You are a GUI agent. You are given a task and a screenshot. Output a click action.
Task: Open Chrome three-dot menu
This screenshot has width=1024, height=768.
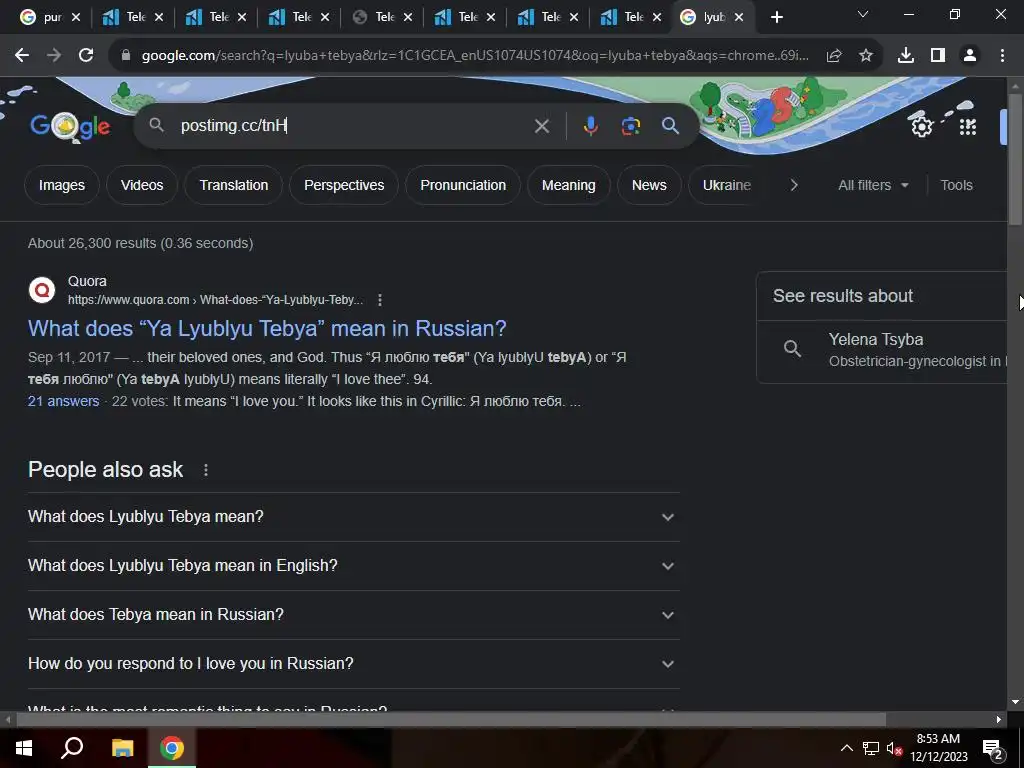pyautogui.click(x=1002, y=56)
